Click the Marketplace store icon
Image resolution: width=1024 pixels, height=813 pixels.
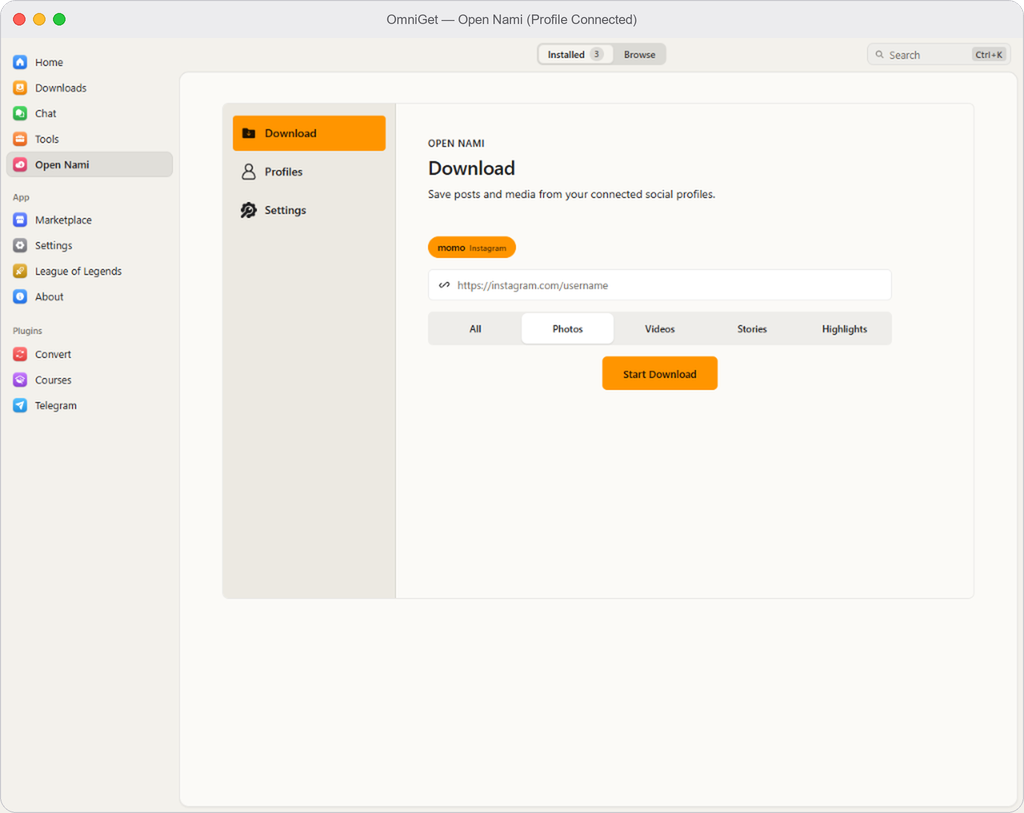(20, 220)
